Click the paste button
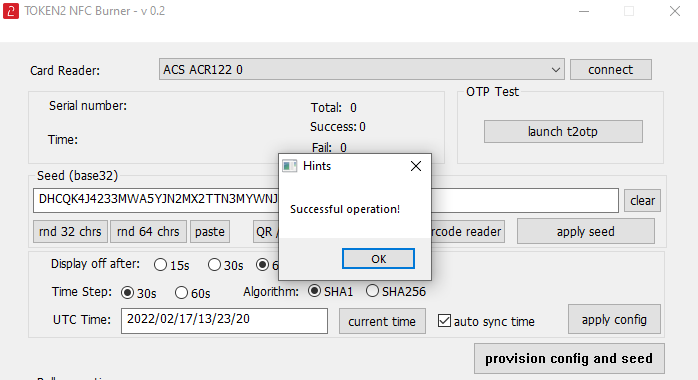The width and height of the screenshot is (698, 380). click(210, 231)
